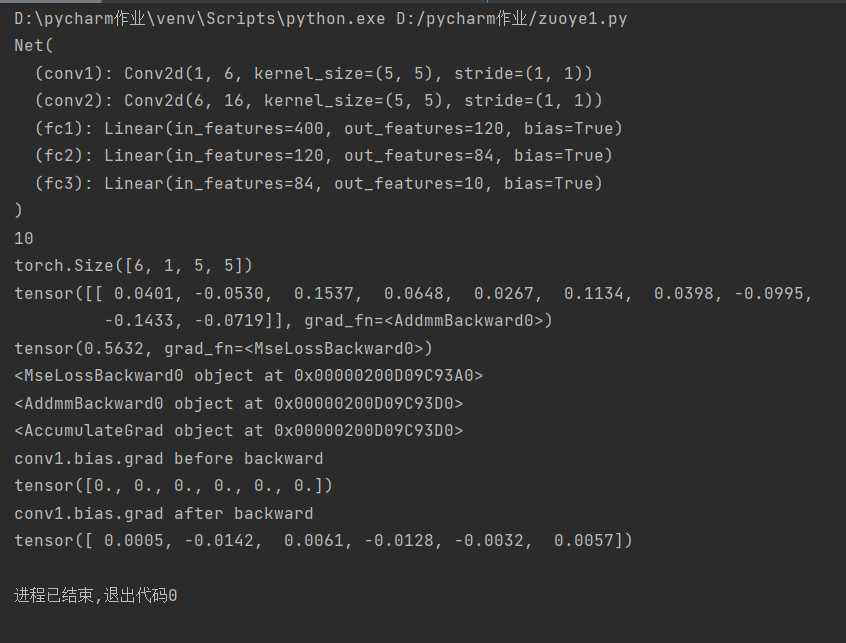Click the AddmmBackward0 object address line
This screenshot has height=643, width=846.
pyautogui.click(x=238, y=404)
